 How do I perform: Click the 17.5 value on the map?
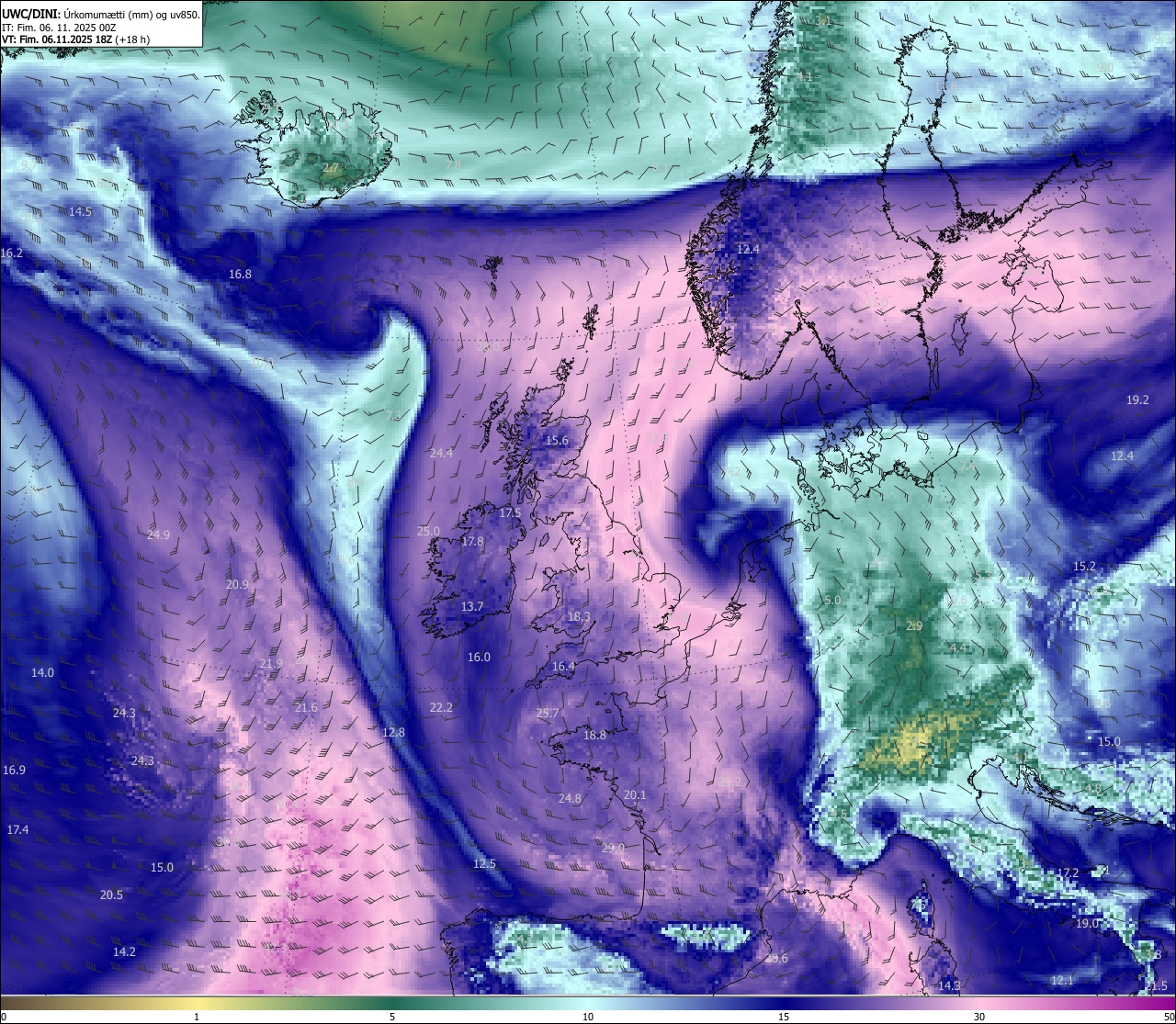click(x=510, y=512)
